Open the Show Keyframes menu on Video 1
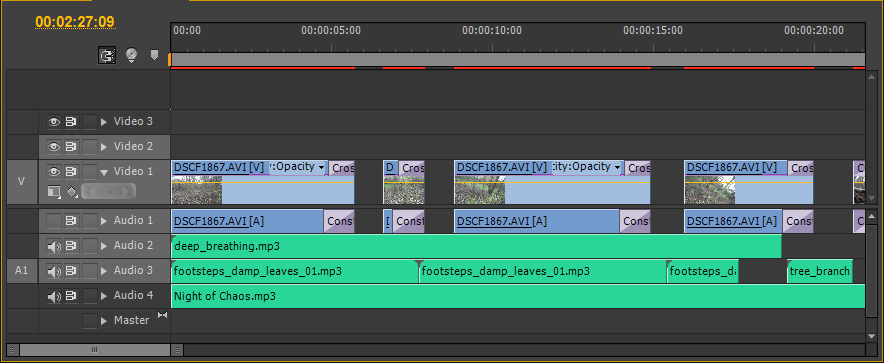The width and height of the screenshot is (884, 363). (72, 192)
